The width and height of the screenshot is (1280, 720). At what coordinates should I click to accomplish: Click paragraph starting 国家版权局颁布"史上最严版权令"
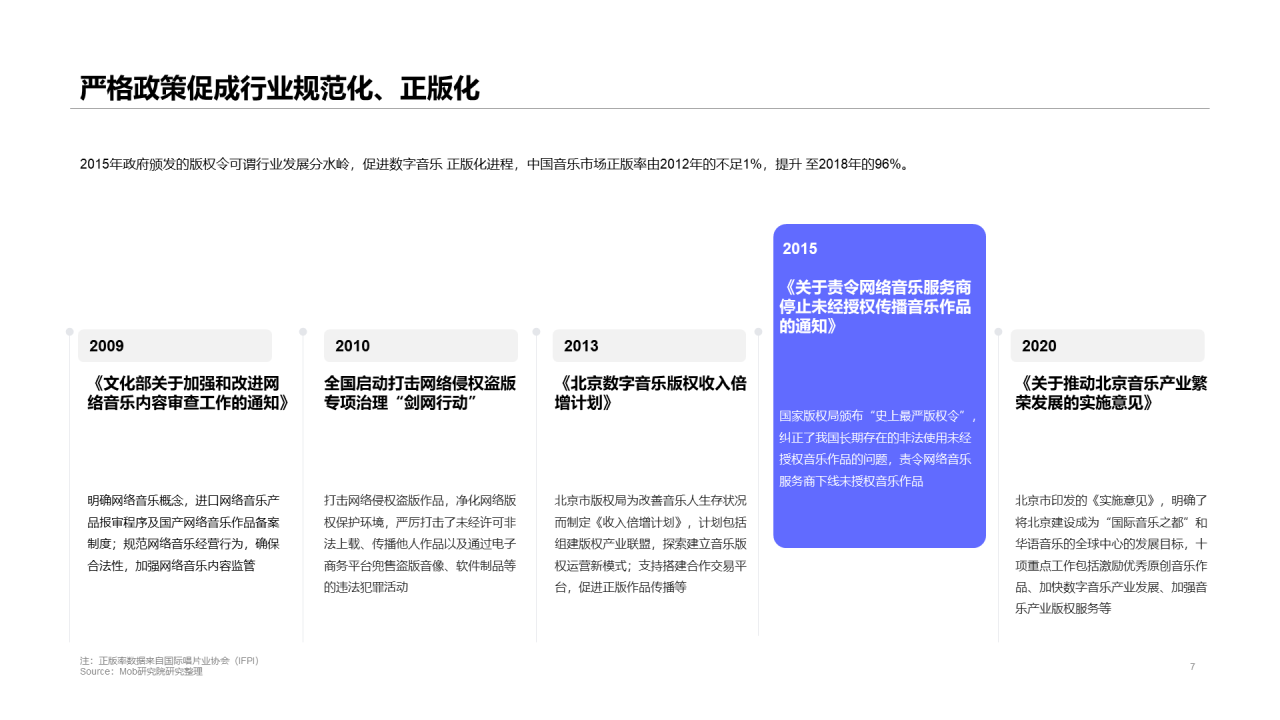[878, 448]
